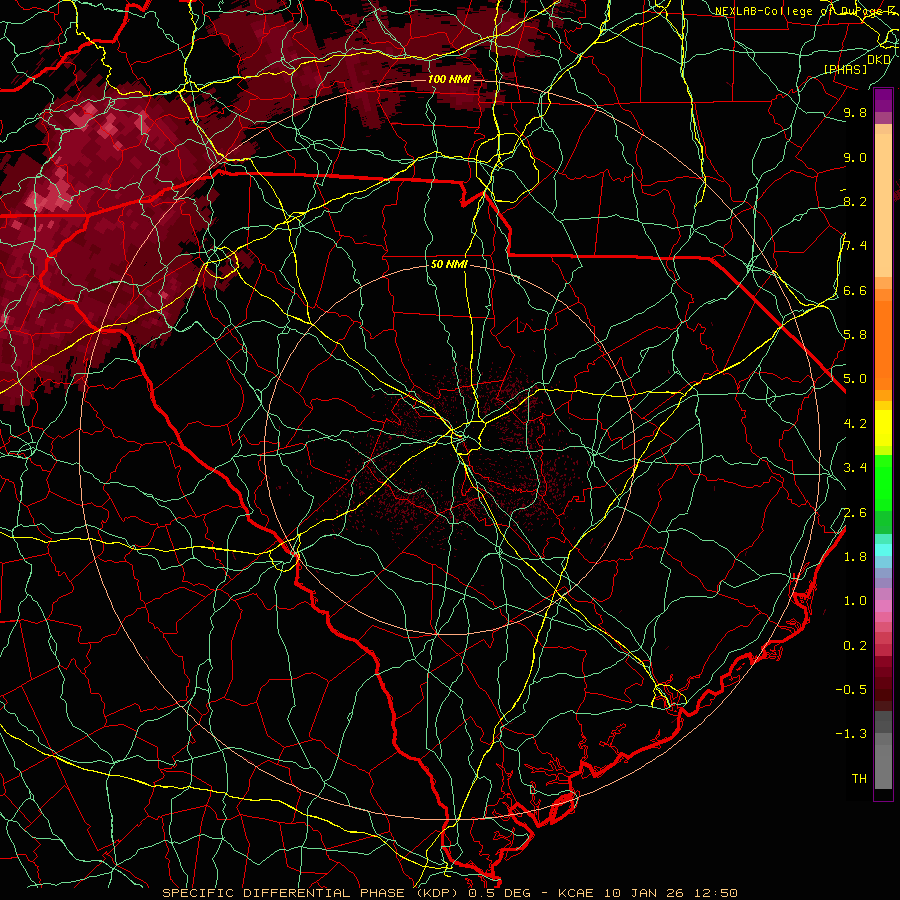Pick the dark orange band in the color scale
The height and width of the screenshot is (900, 900).
883,344
